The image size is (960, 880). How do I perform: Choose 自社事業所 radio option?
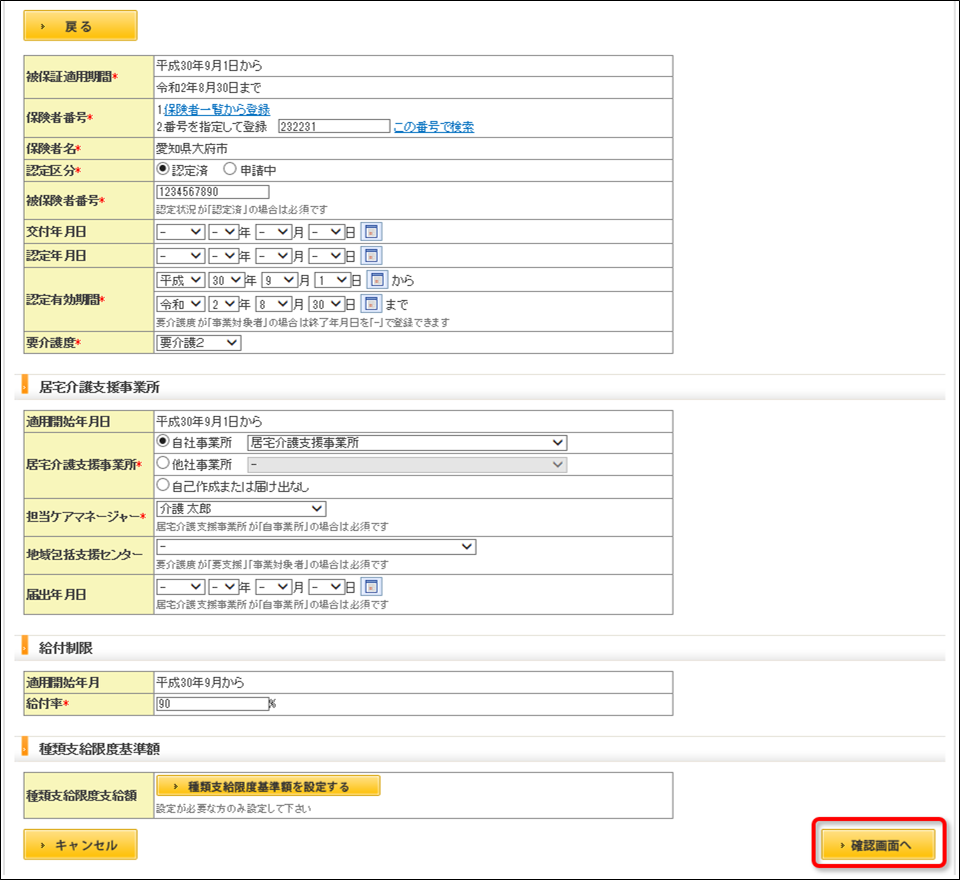point(163,442)
